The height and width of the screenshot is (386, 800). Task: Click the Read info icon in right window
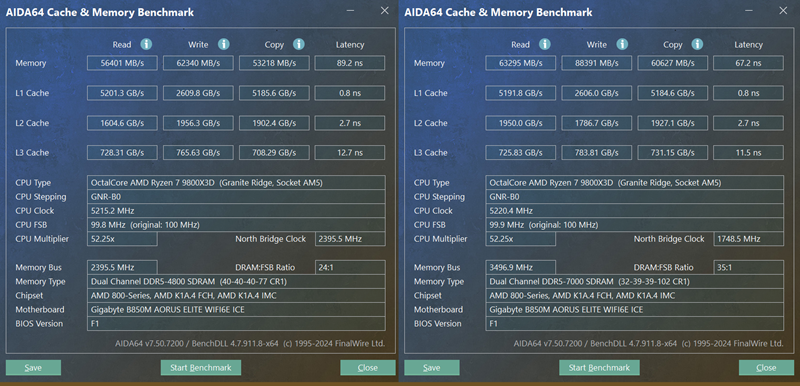pos(545,44)
